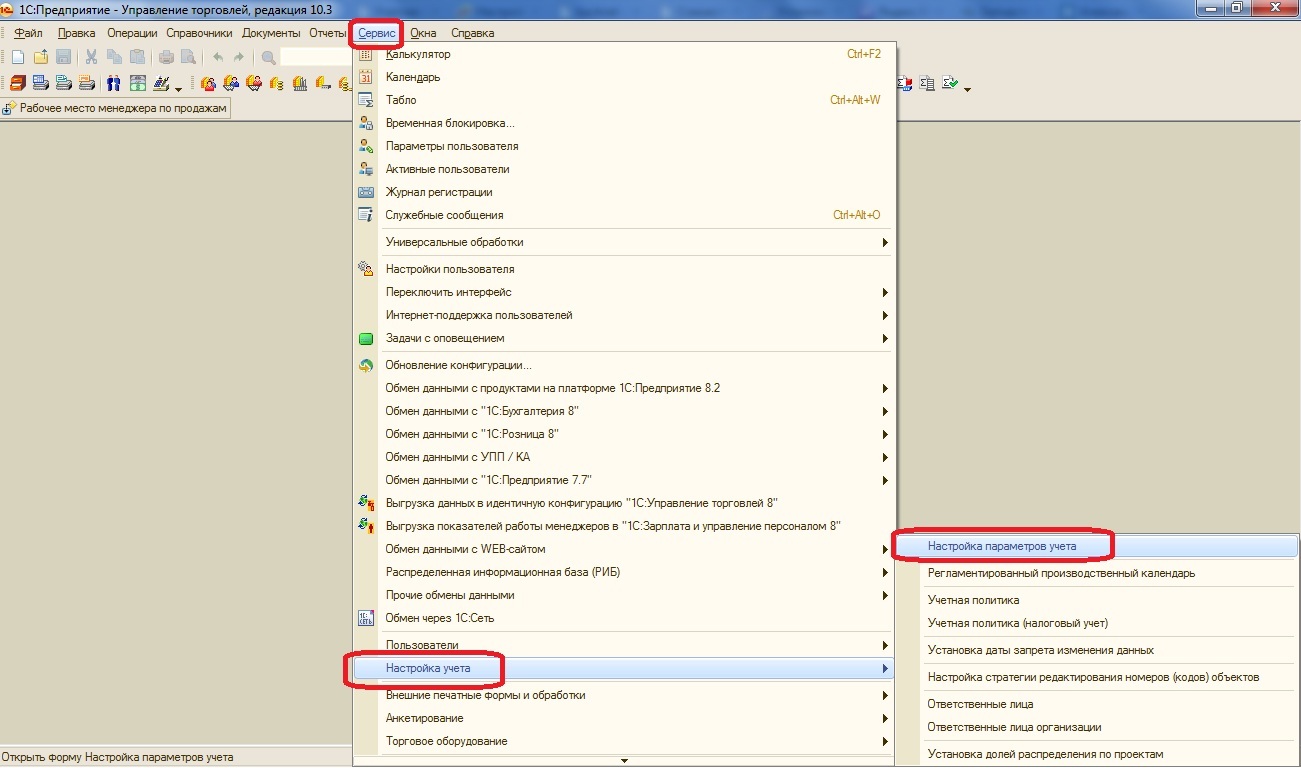Expand Обмен данными с WEB-сайтом submenu
Image resolution: width=1301 pixels, height=768 pixels.
click(625, 549)
